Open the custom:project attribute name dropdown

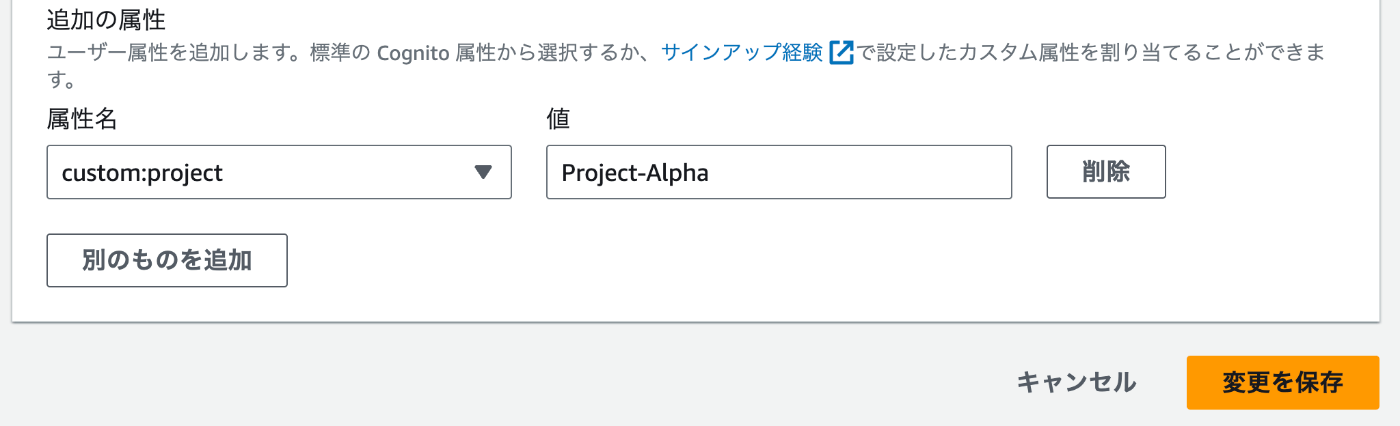279,172
